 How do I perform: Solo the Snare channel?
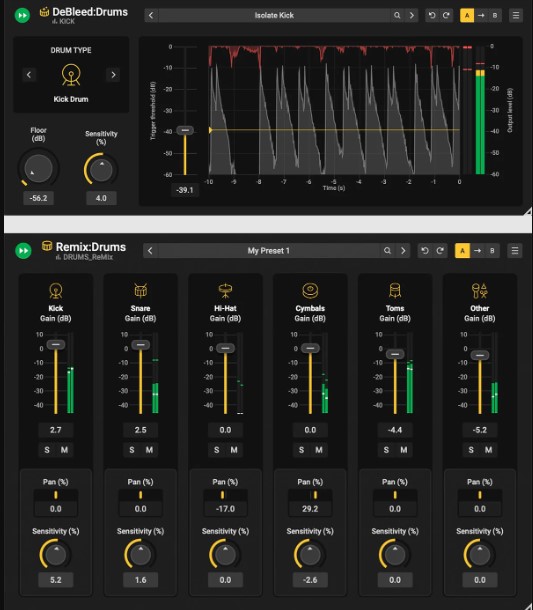click(132, 450)
